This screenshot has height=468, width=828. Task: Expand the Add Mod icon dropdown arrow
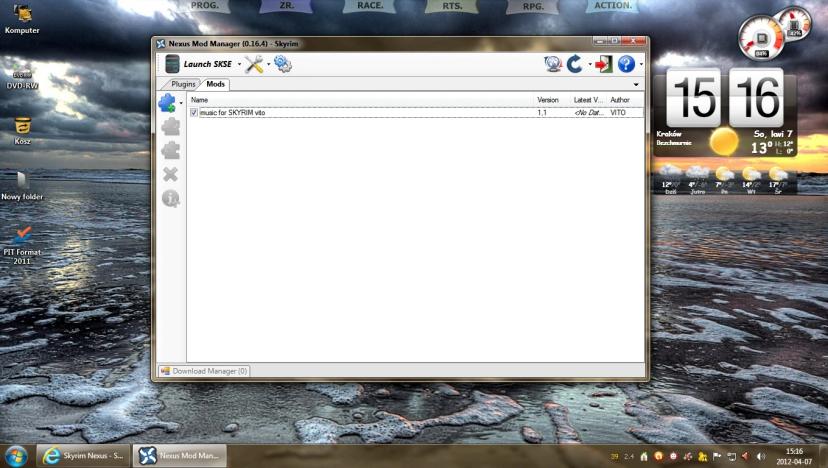[181, 103]
